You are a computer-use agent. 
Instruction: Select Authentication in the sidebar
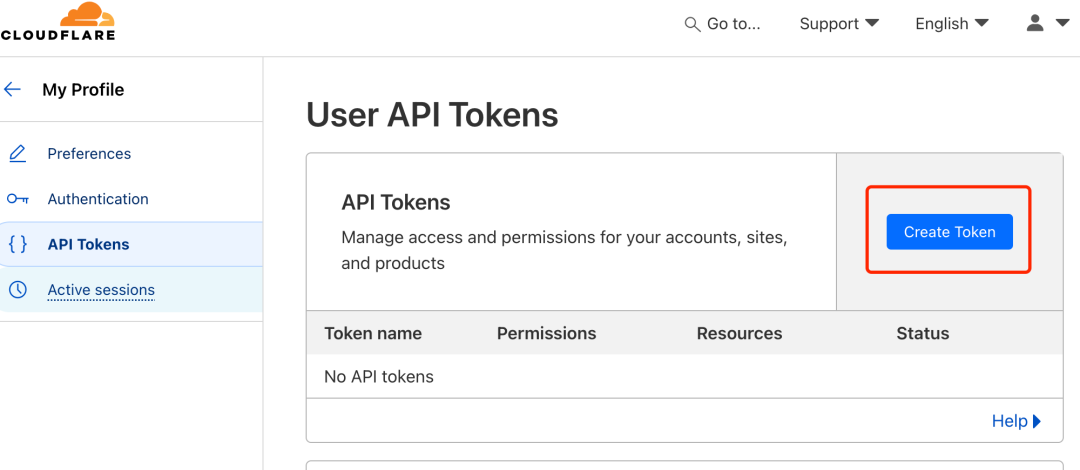click(98, 199)
